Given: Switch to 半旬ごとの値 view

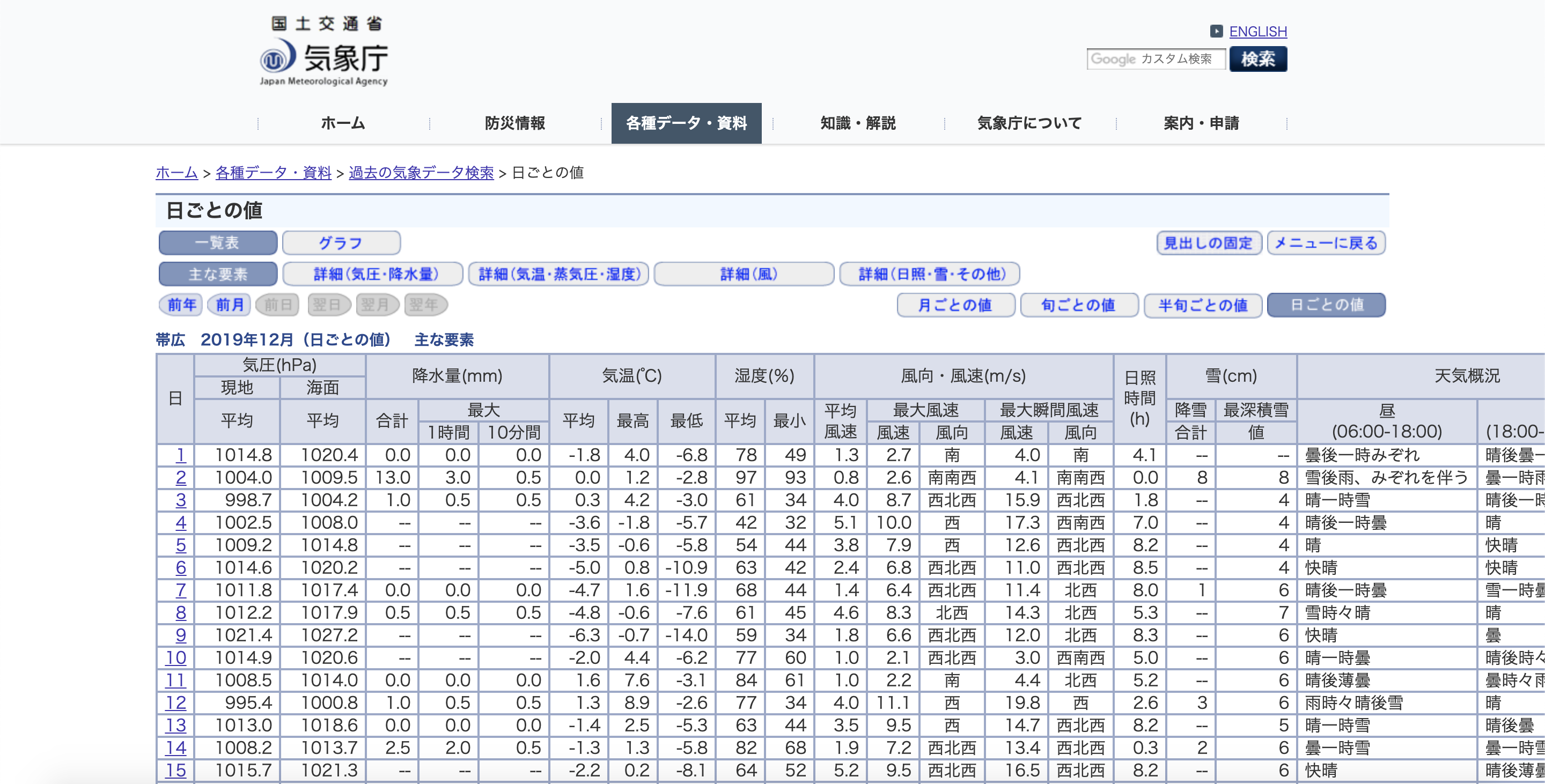Looking at the screenshot, I should [1203, 305].
